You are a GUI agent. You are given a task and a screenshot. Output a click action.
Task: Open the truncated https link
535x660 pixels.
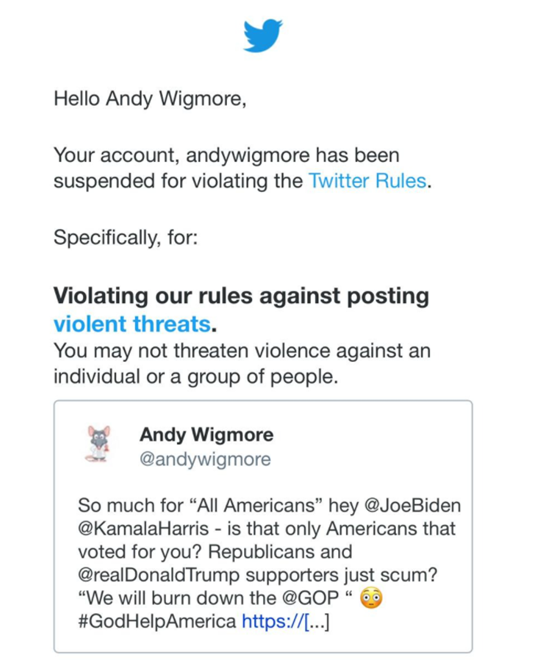pos(285,621)
